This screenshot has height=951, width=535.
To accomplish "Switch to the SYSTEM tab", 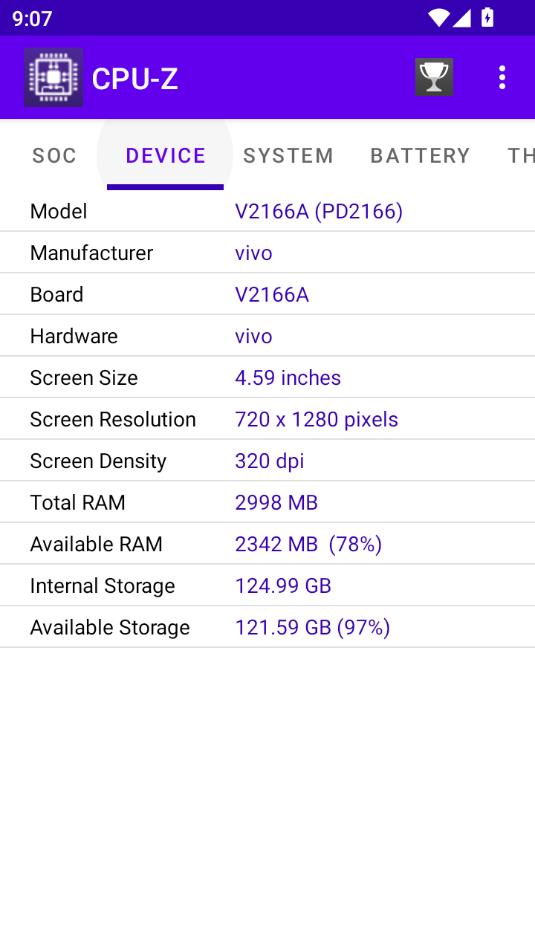I will pyautogui.click(x=288, y=155).
